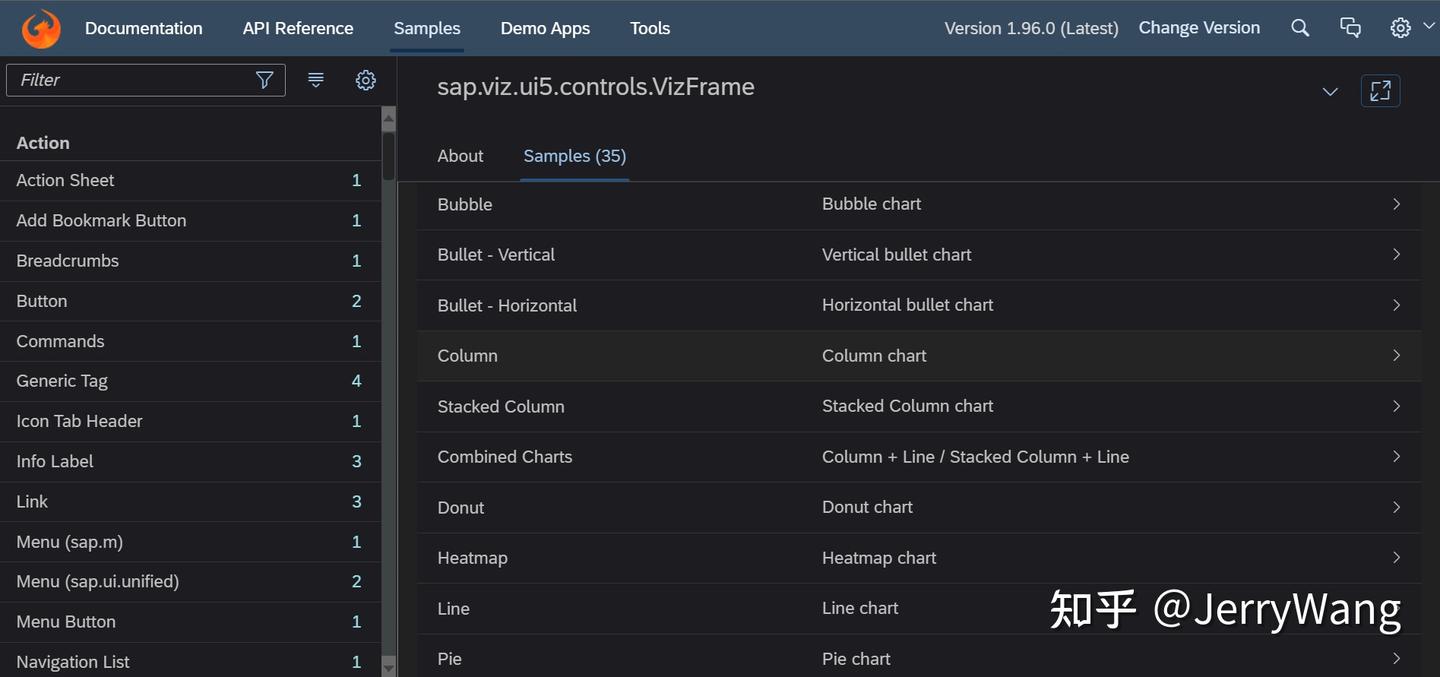Open the search magnifier icon
1440x677 pixels.
click(1300, 28)
